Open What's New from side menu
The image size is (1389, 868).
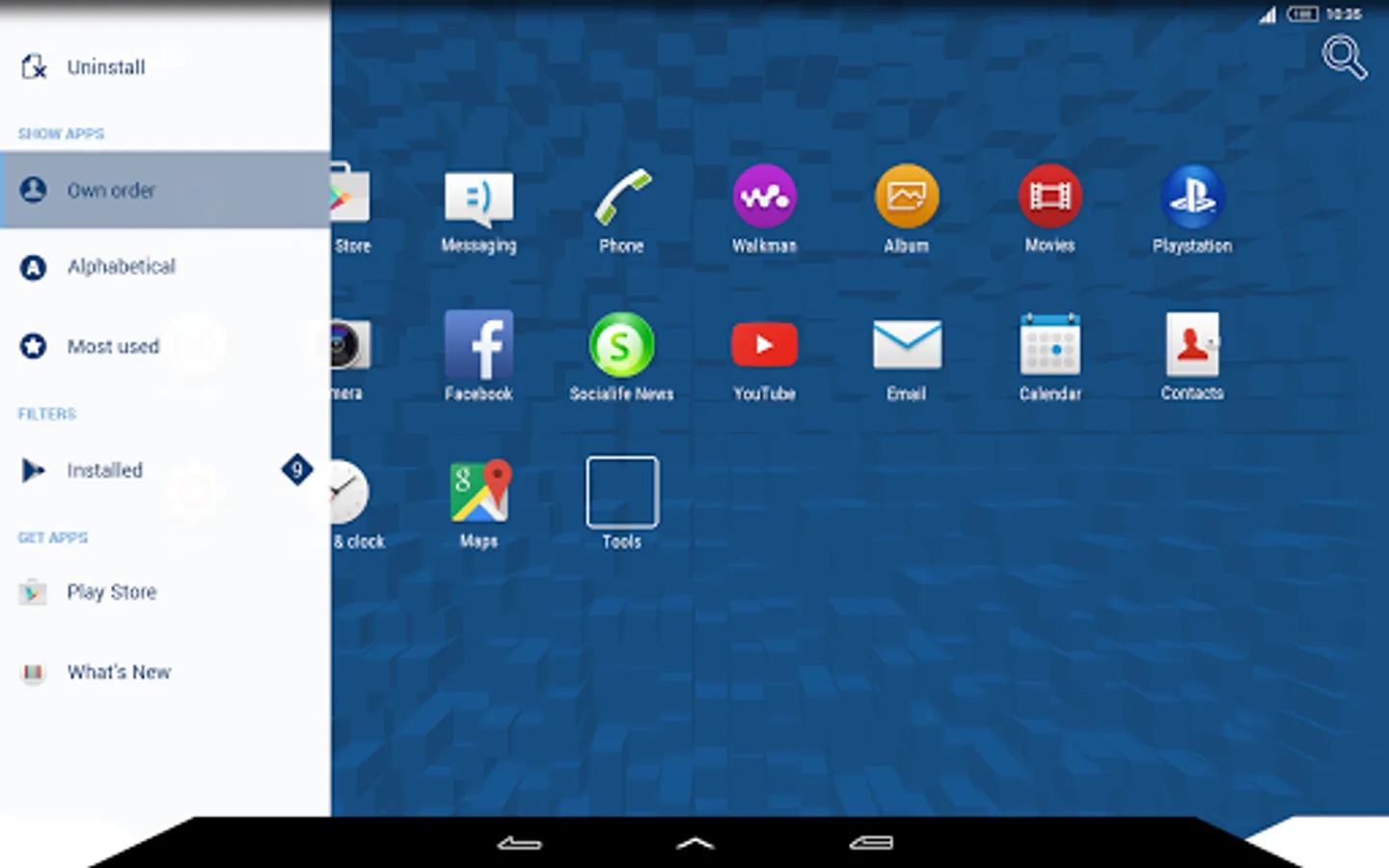[x=166, y=672]
